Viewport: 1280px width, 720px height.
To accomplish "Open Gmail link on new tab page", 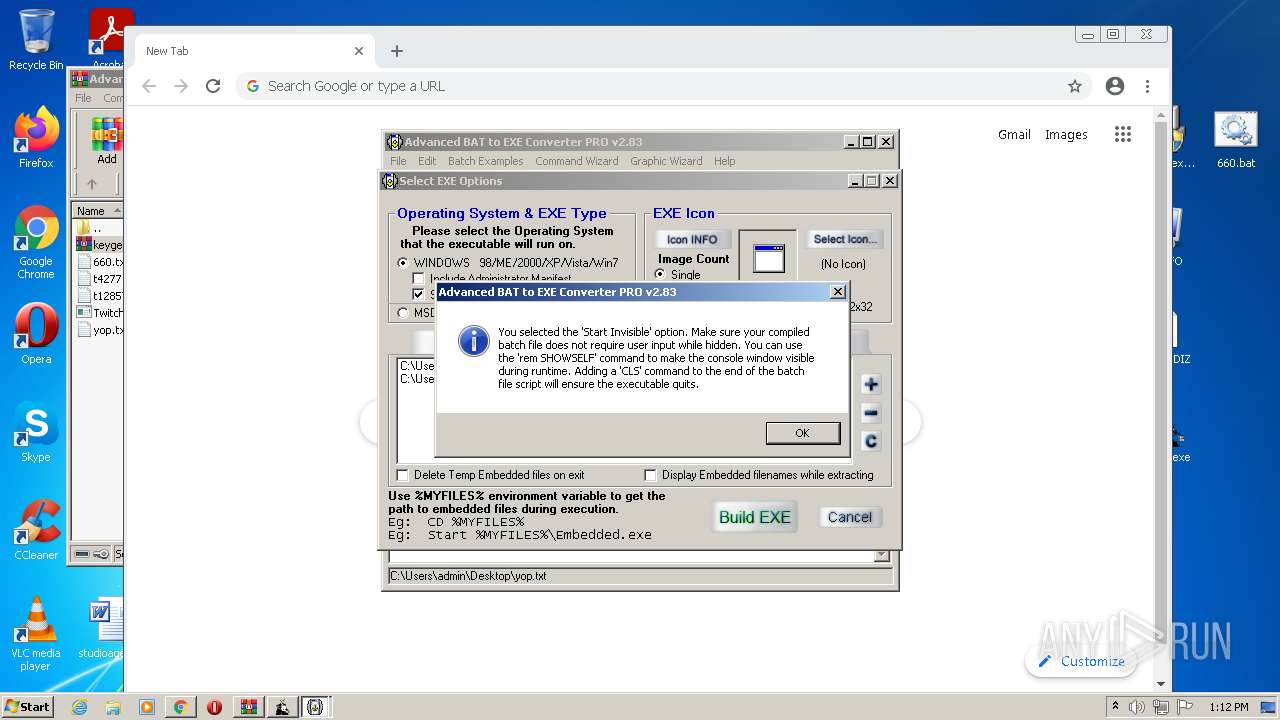I will (1014, 134).
